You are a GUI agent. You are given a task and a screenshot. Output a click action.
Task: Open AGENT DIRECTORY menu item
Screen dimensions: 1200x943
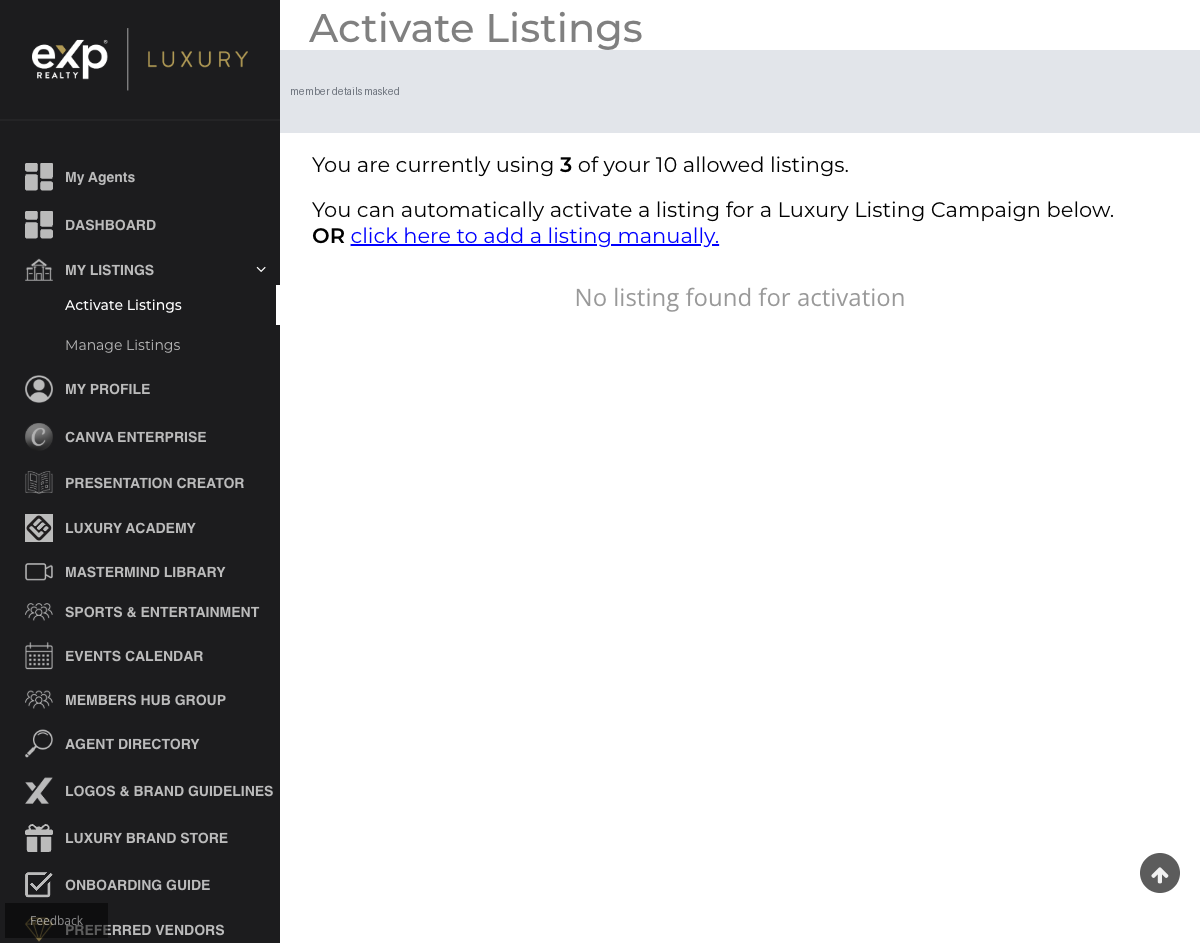pos(132,744)
